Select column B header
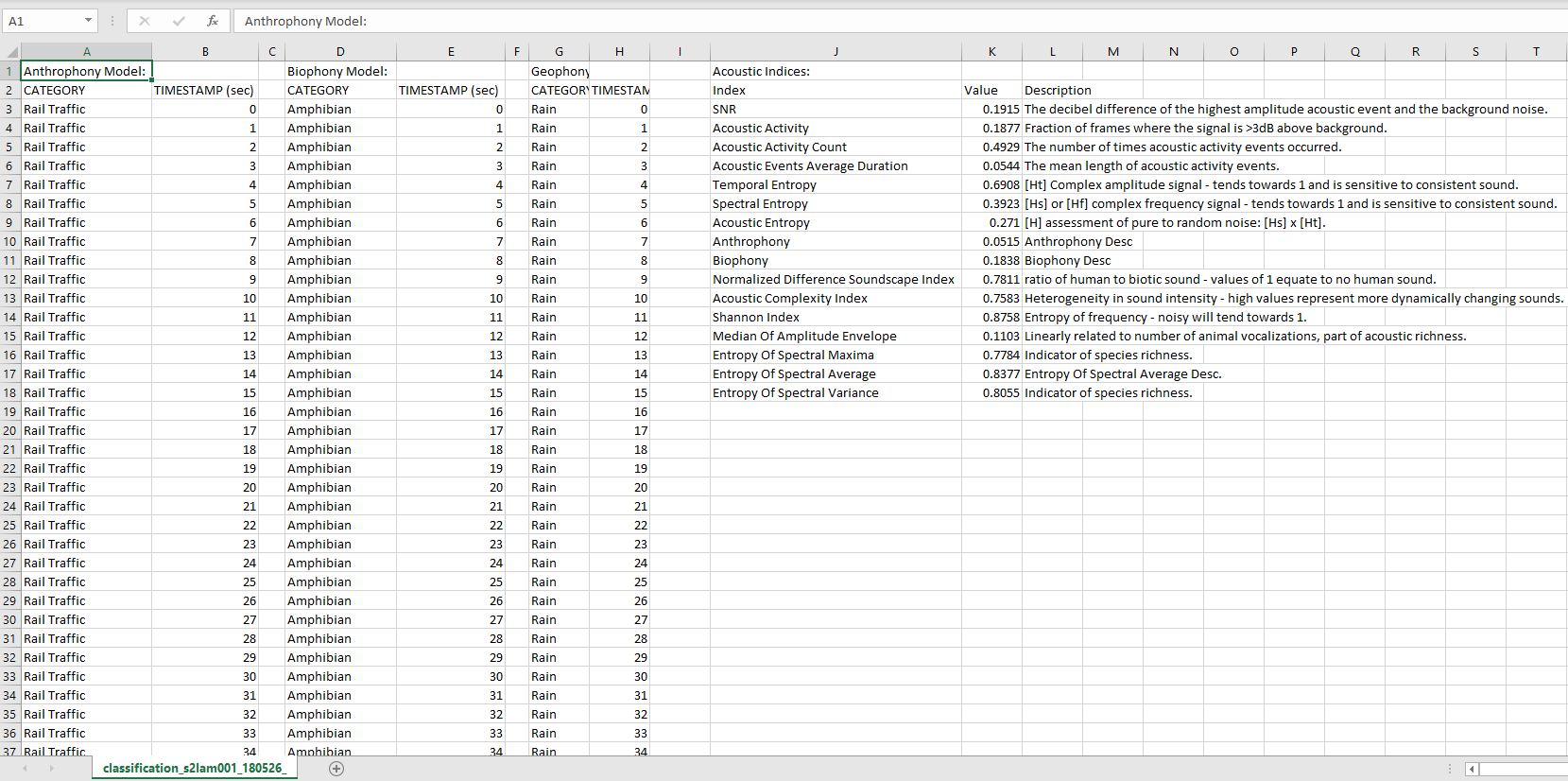 205,52
